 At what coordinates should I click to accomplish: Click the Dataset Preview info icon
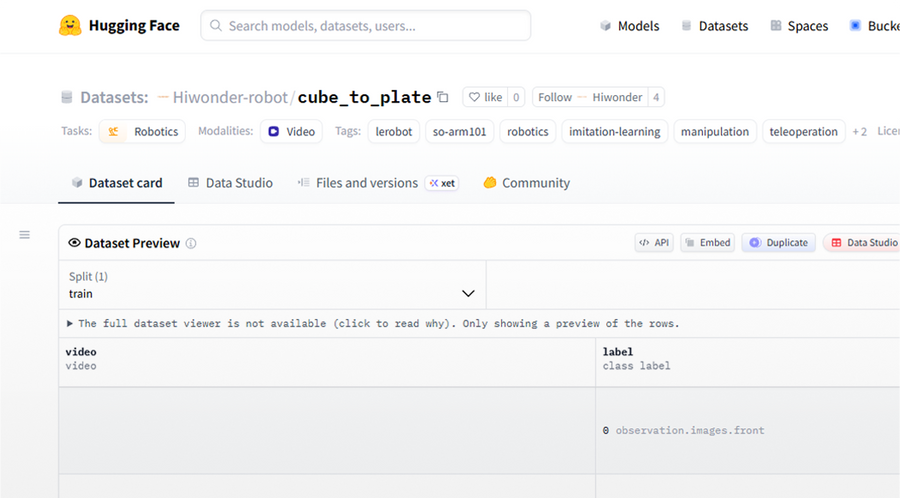191,243
